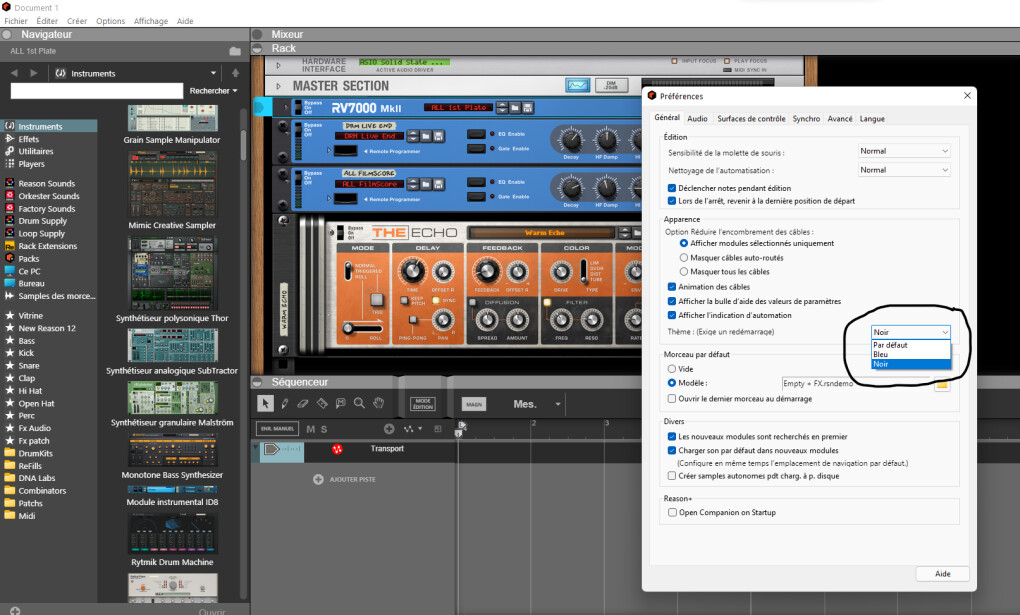Switch to the Langue tab
The width and height of the screenshot is (1020, 615).
pyautogui.click(x=872, y=118)
